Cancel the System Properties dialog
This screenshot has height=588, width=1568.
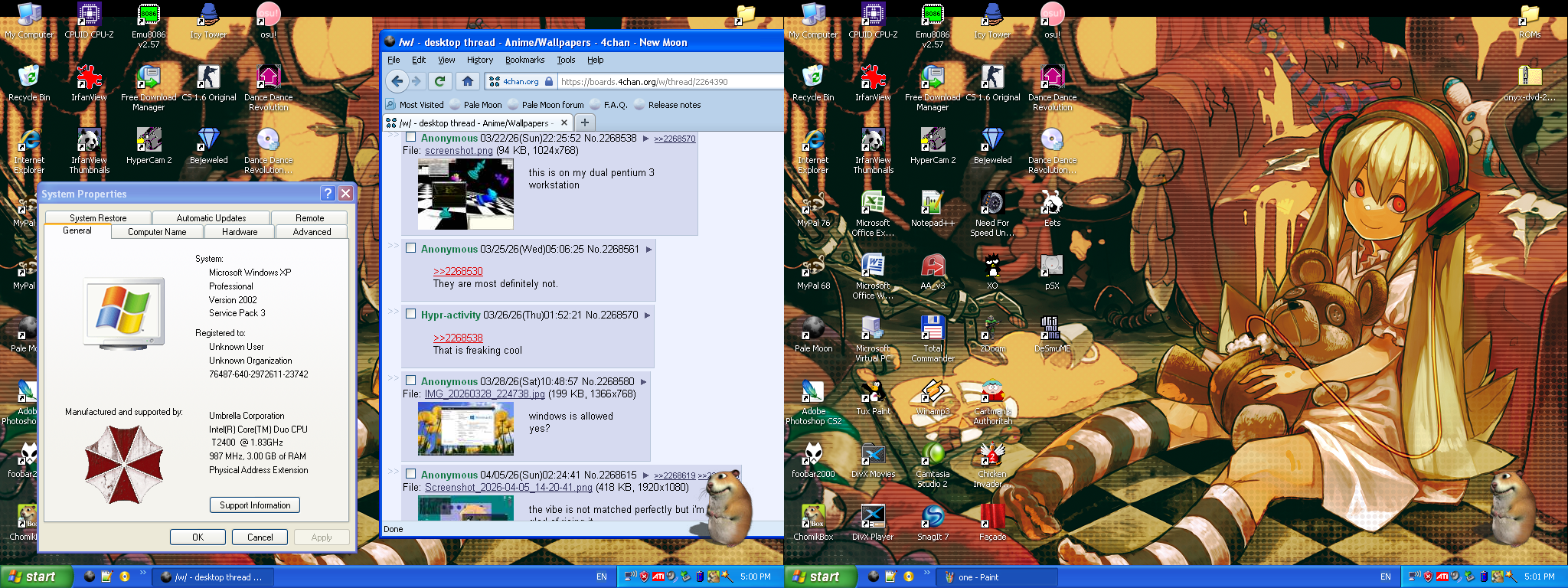click(260, 537)
